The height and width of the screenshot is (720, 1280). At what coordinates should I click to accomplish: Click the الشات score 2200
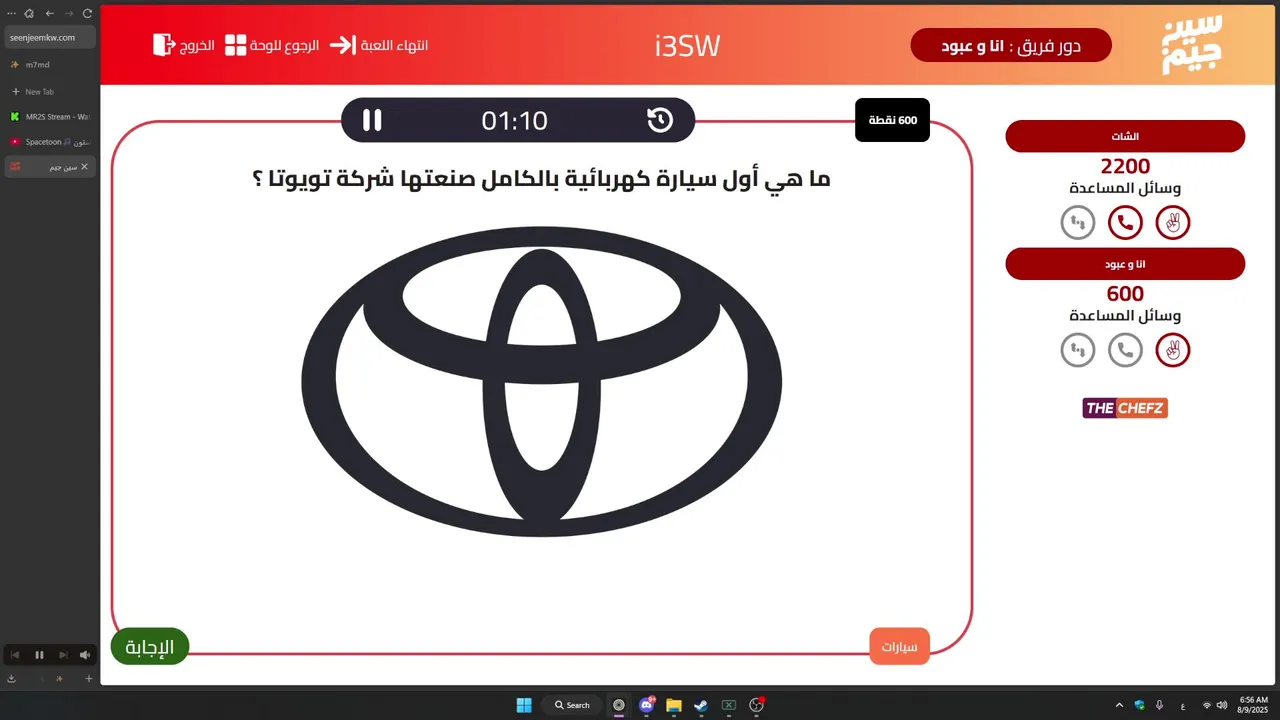click(1125, 166)
